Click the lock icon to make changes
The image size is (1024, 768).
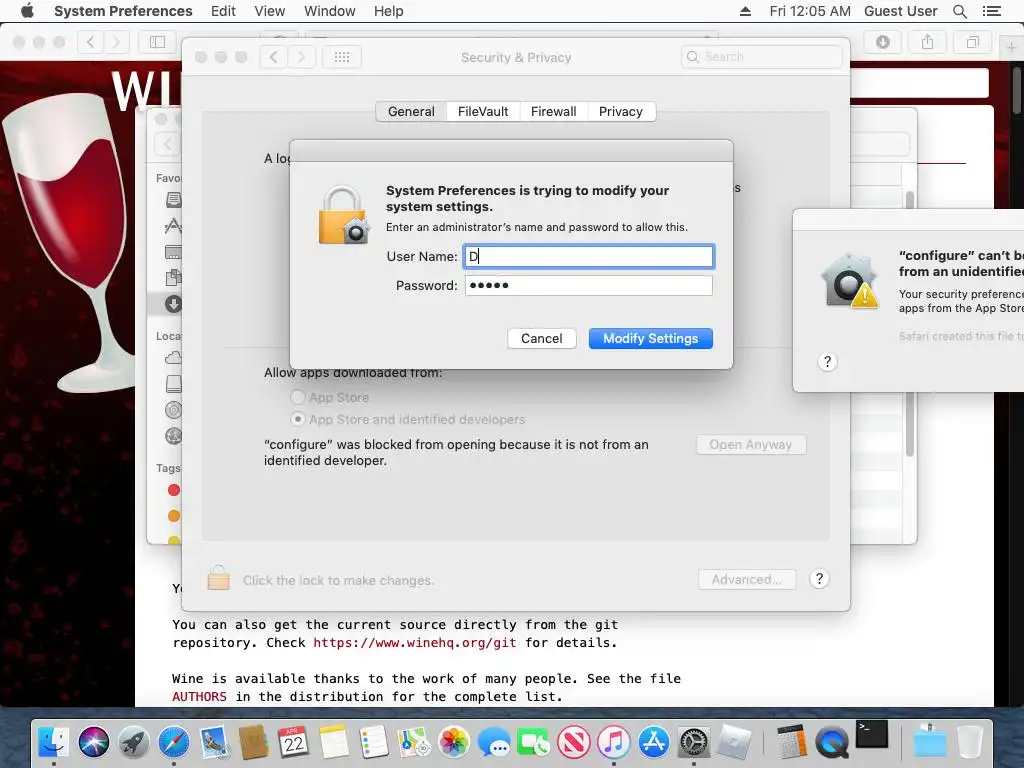218,578
